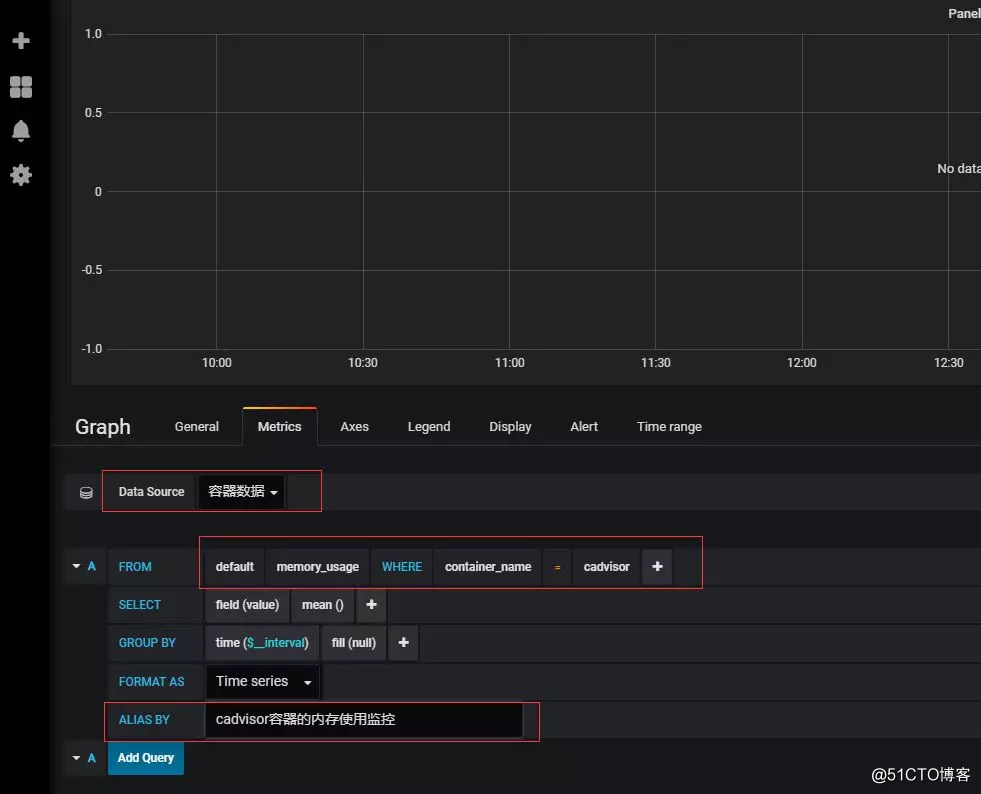Switch to the Alert tab
Screen dimensions: 981x794
[584, 427]
